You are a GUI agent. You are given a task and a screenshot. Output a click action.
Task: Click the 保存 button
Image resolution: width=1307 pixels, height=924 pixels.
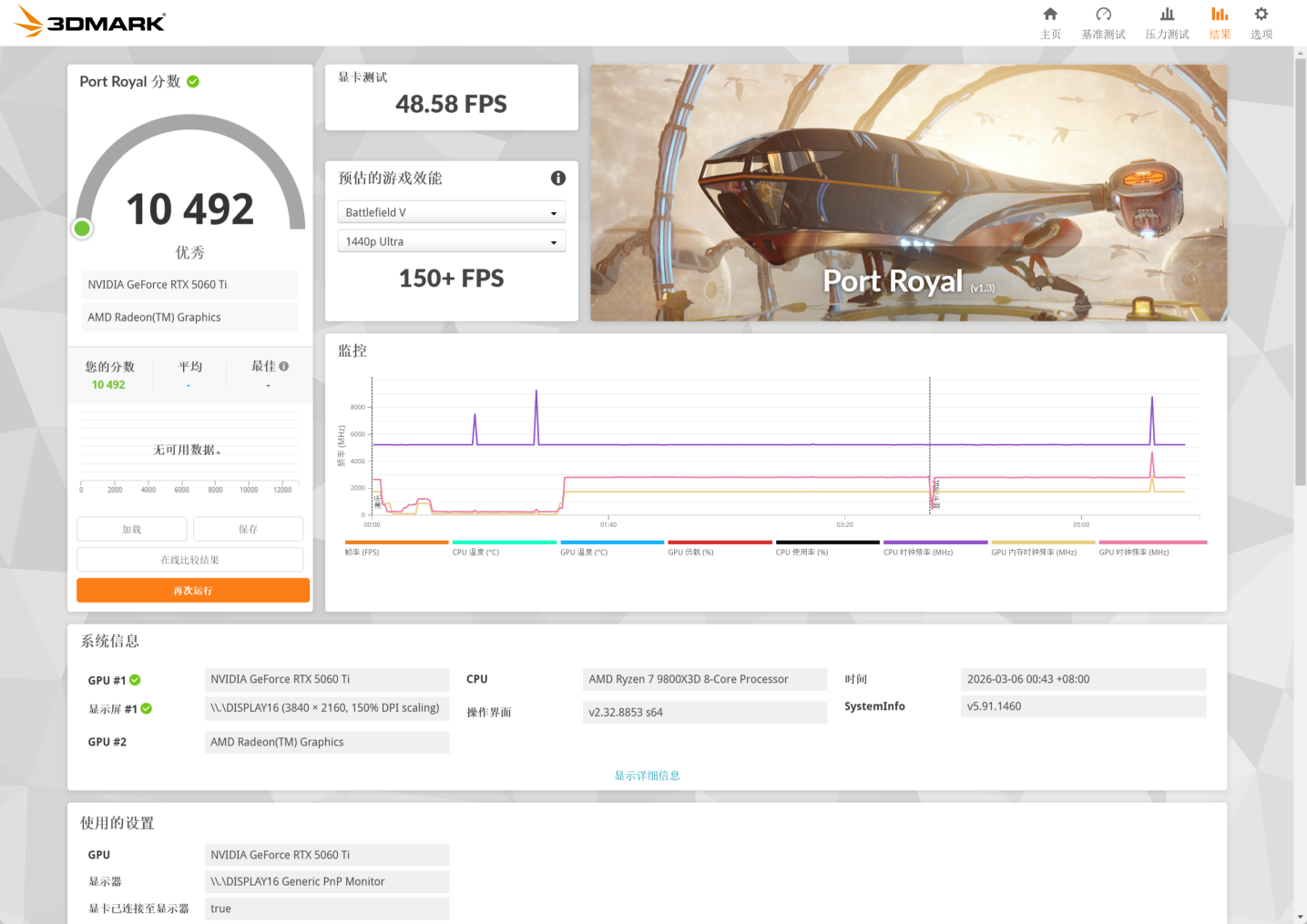coord(248,529)
